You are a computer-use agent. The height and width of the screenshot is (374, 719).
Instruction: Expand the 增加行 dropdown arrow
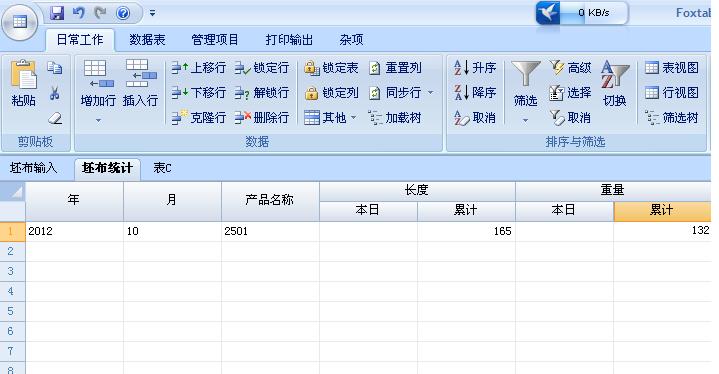pyautogui.click(x=98, y=121)
